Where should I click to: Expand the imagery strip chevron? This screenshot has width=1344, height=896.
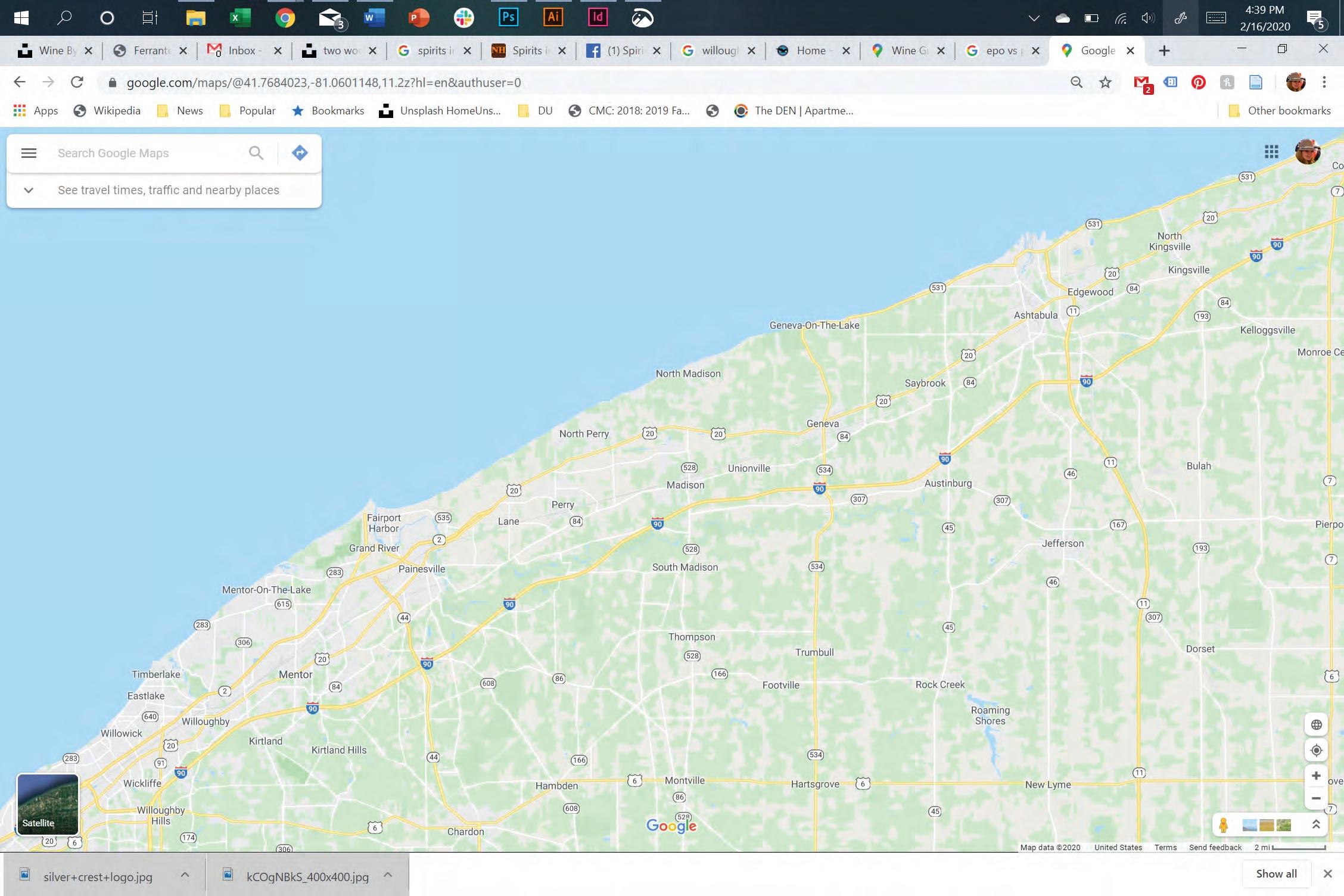coord(1316,825)
